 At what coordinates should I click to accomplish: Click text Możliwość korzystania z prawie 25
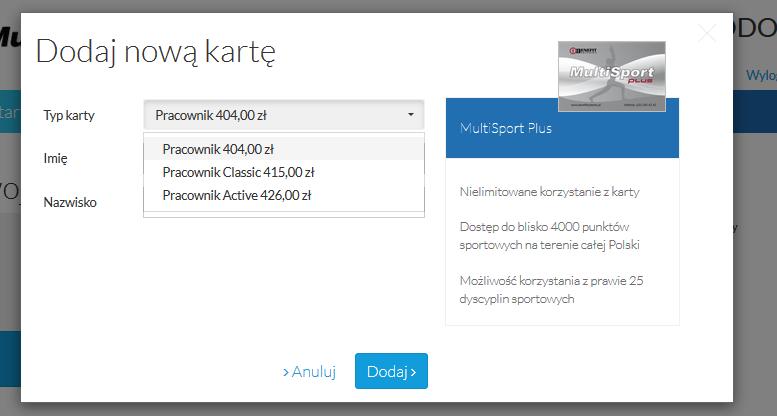point(551,281)
